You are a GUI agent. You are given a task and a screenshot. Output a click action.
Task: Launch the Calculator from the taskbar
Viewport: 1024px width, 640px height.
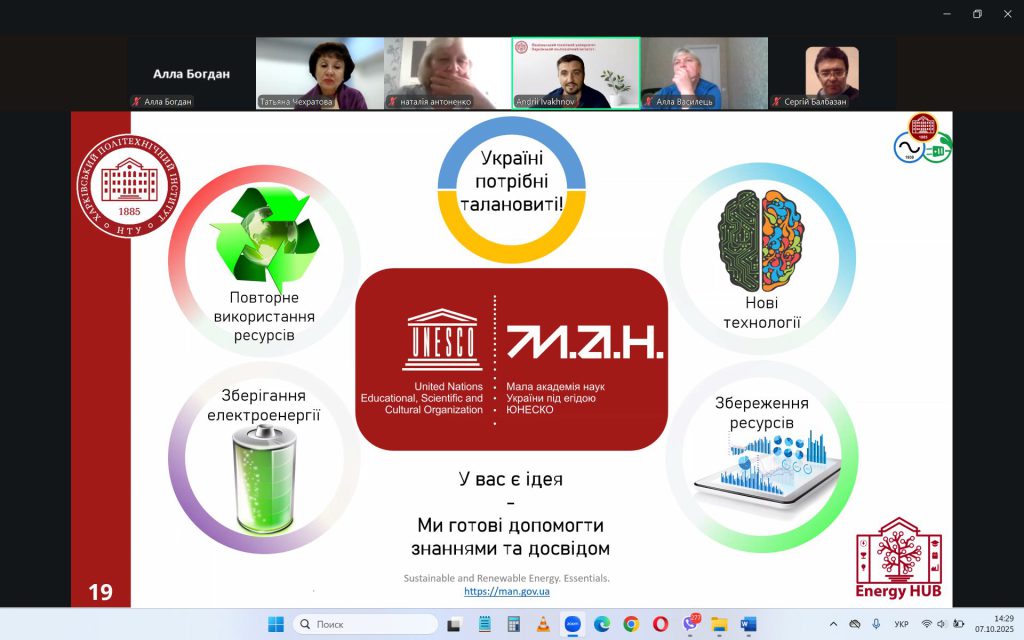coord(513,624)
